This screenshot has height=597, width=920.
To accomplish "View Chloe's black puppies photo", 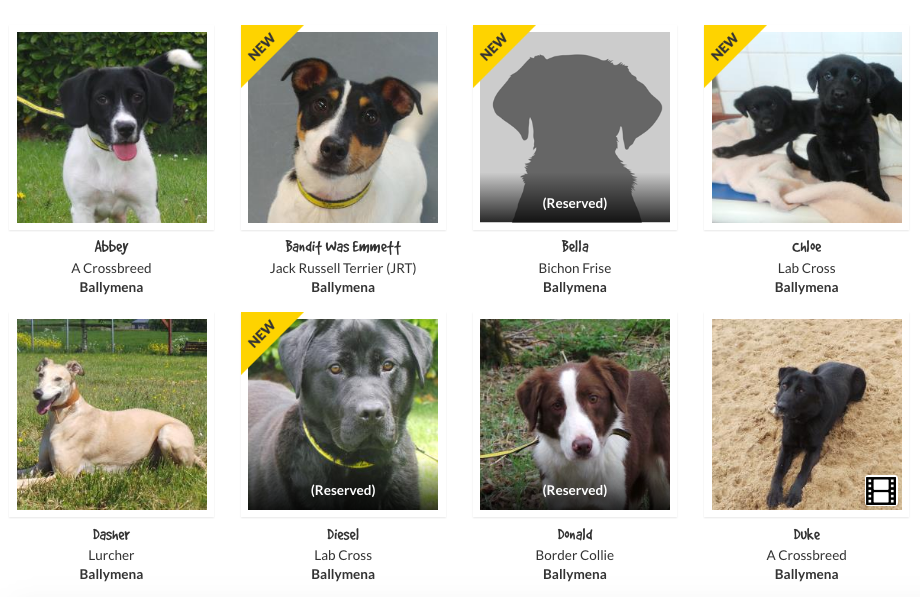I will tap(807, 127).
